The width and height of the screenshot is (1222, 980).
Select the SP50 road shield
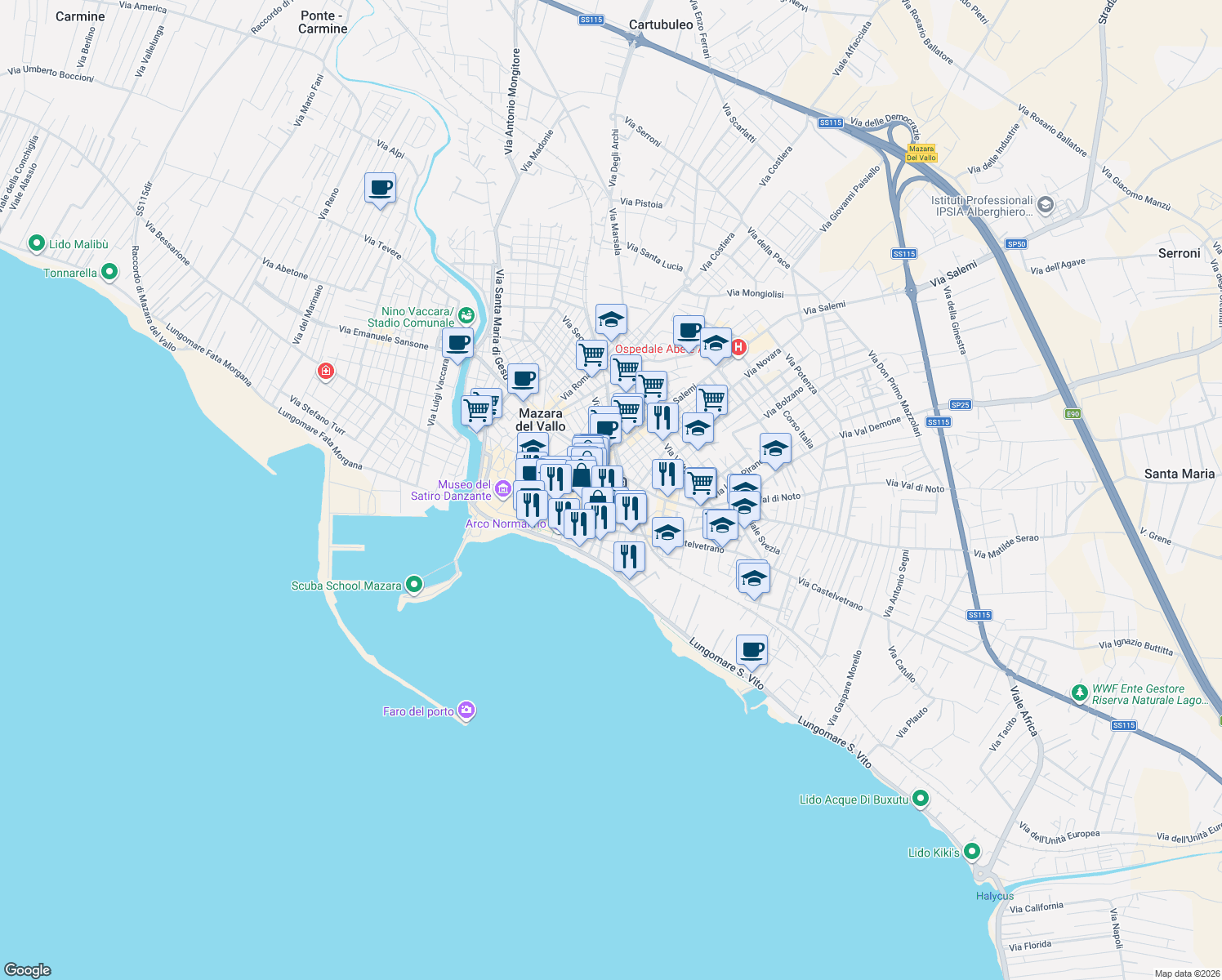point(1016,244)
